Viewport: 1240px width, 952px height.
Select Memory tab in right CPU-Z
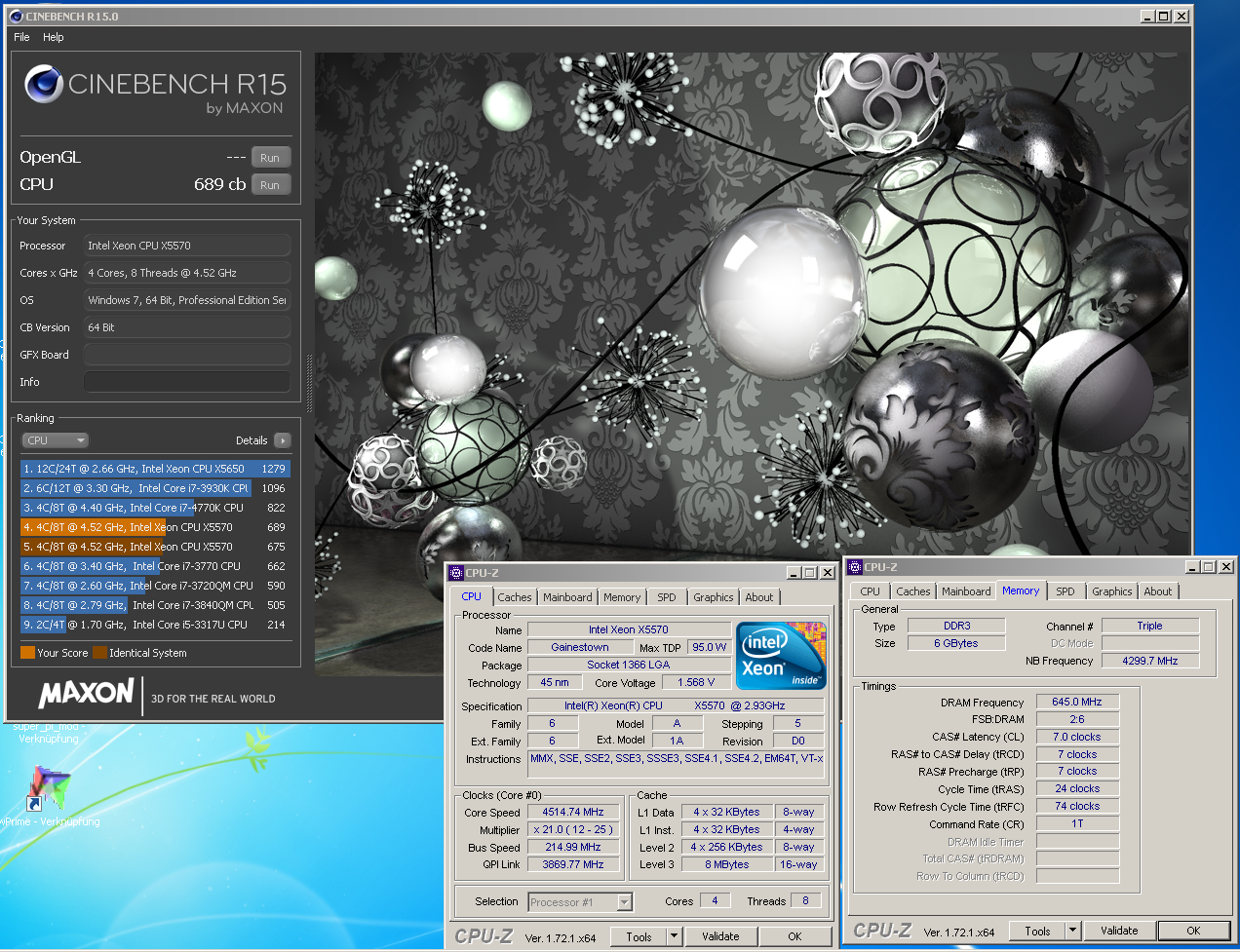[1021, 590]
